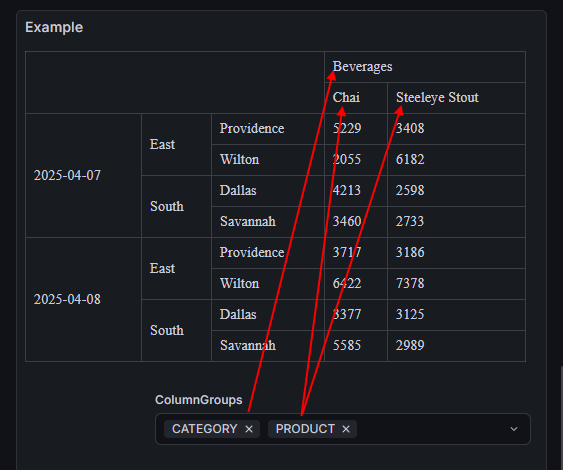Click the value 3186 cell
563x470 pixels.
point(456,253)
